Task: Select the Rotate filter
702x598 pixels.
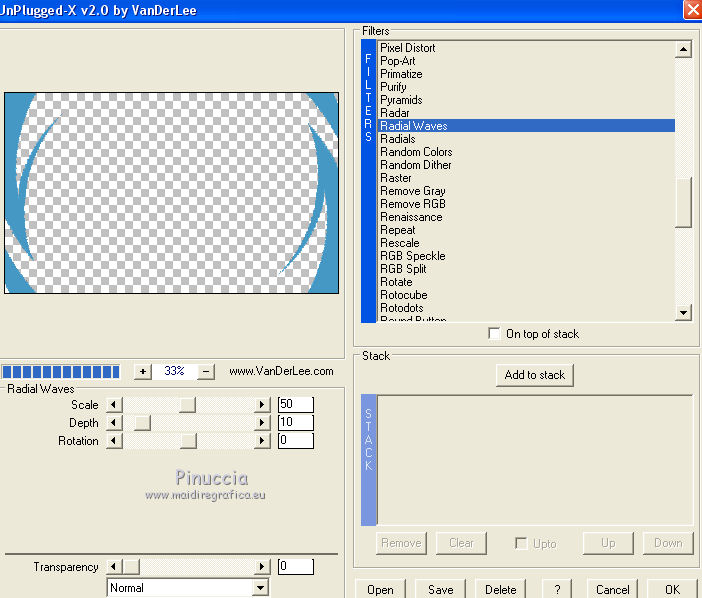Action: click(526, 282)
